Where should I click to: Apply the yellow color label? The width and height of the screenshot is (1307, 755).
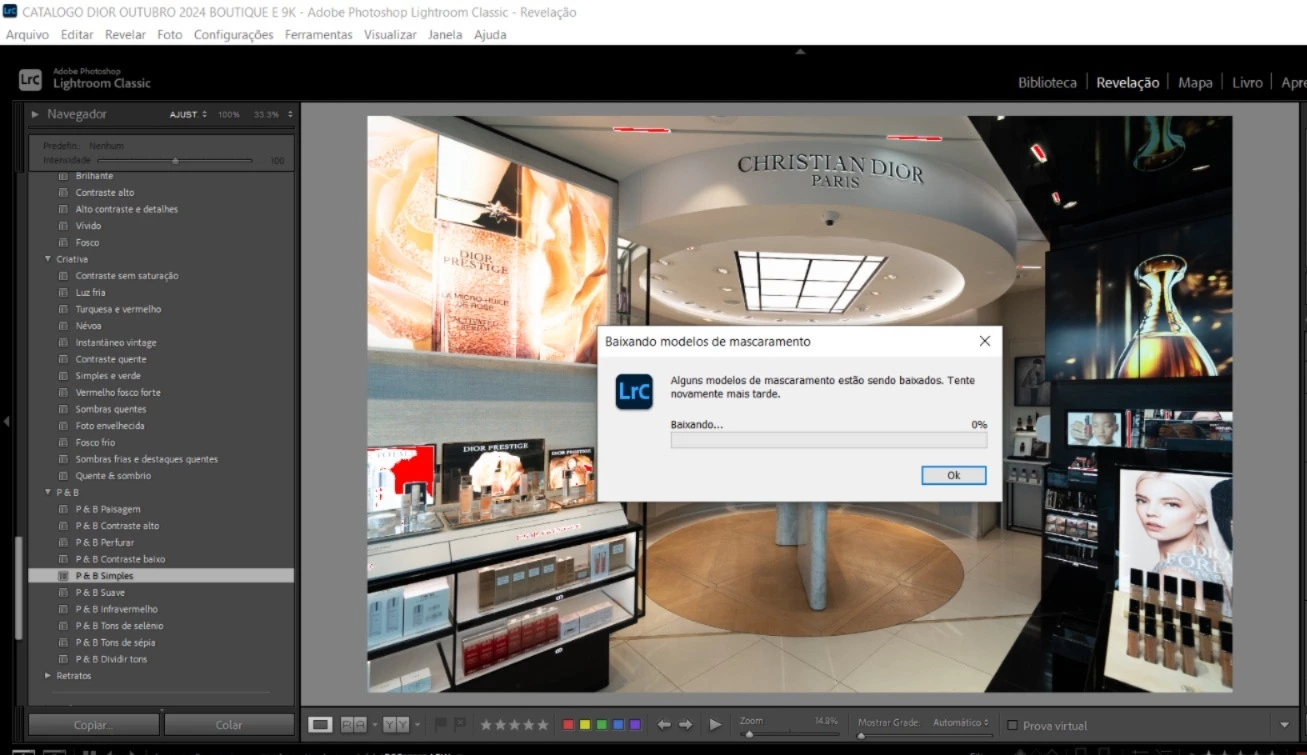[x=585, y=725]
